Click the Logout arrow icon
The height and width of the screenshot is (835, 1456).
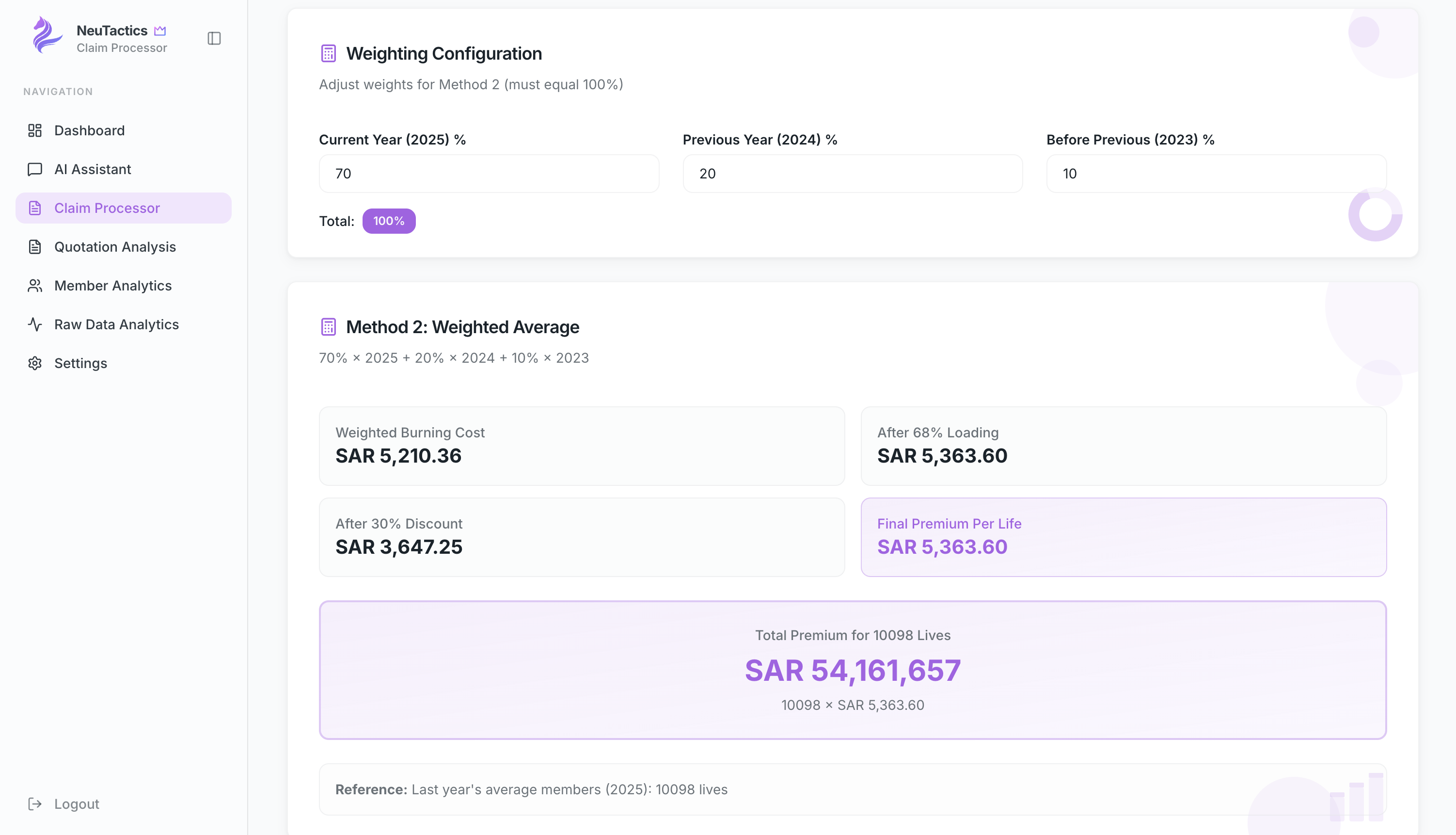(34, 803)
